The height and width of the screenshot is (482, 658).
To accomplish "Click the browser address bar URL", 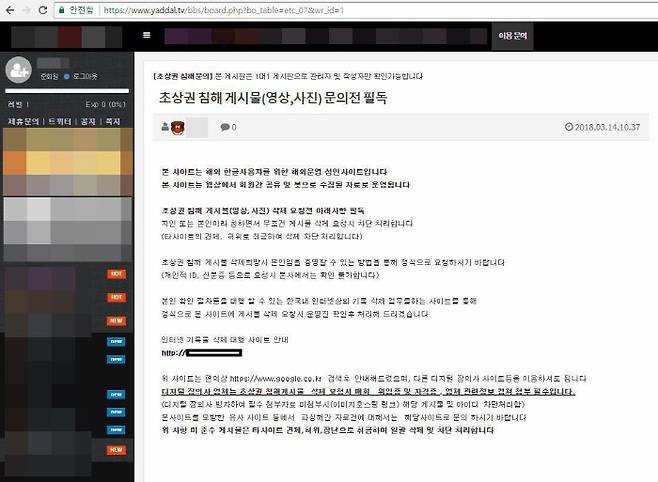I will (x=224, y=10).
